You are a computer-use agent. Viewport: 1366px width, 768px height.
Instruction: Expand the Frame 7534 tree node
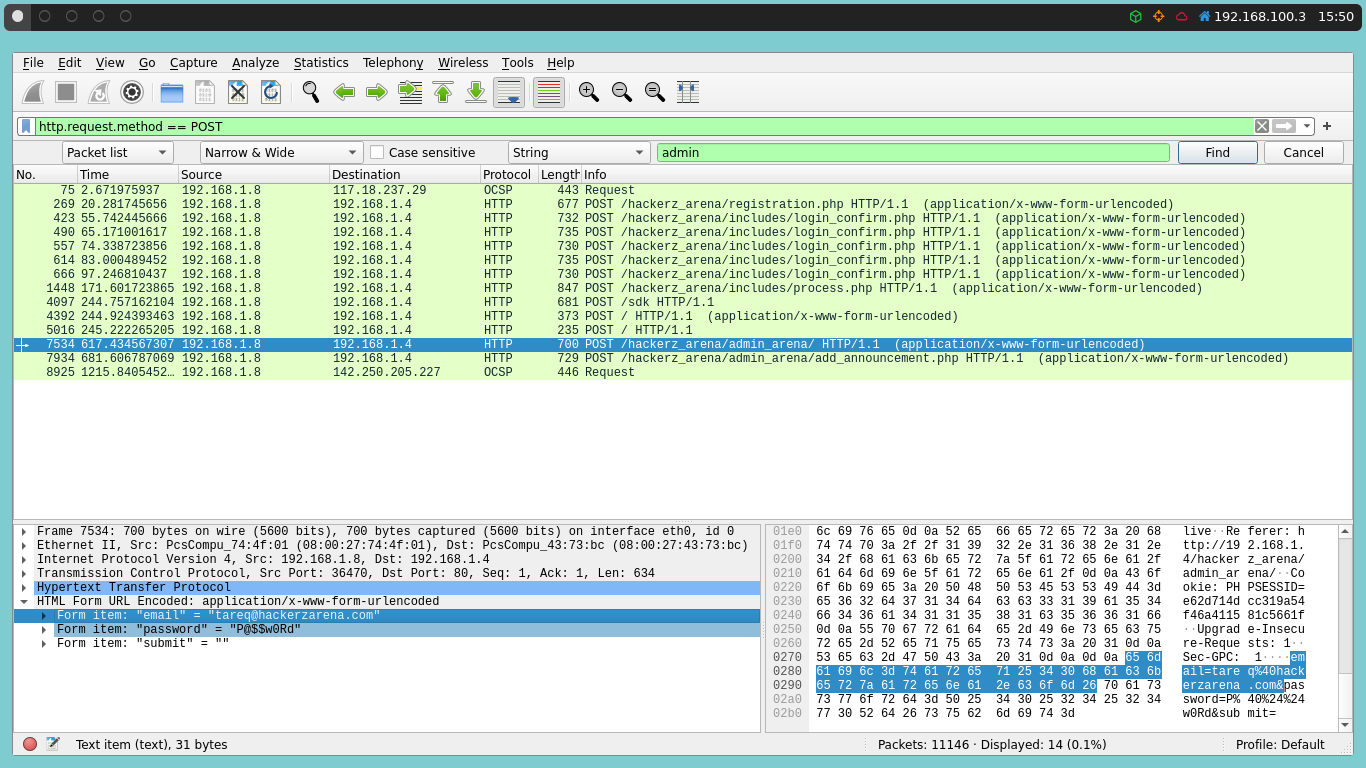(x=24, y=532)
